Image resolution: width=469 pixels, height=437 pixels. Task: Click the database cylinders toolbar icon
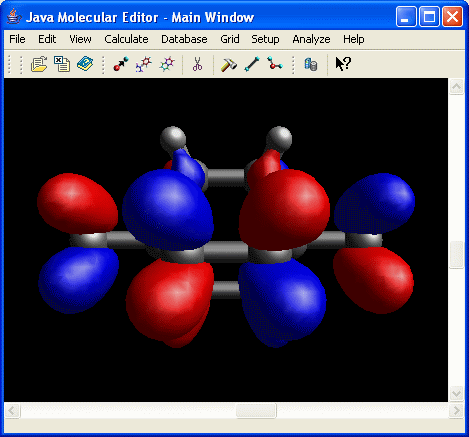click(x=311, y=64)
